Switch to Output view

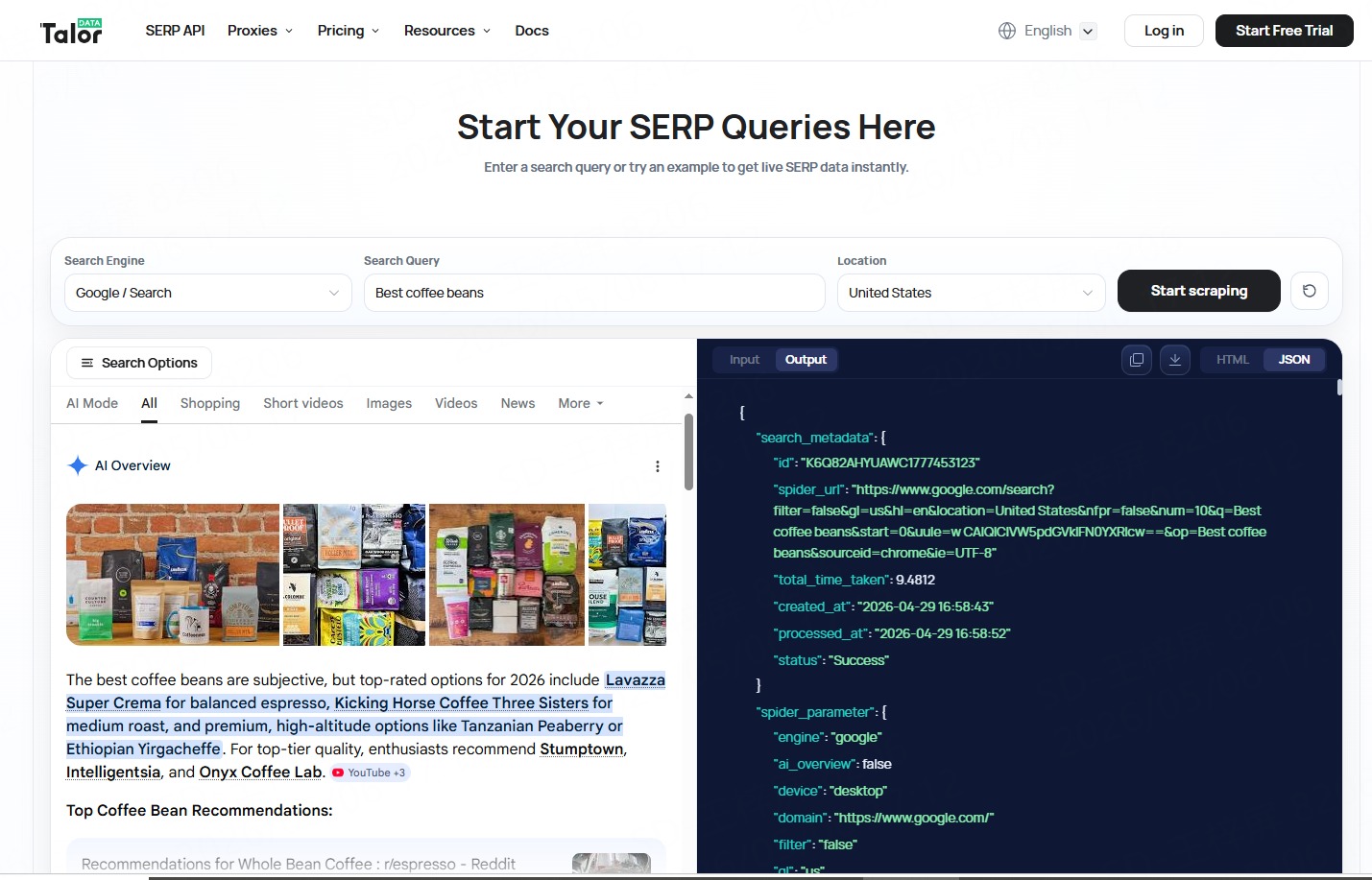coord(806,360)
